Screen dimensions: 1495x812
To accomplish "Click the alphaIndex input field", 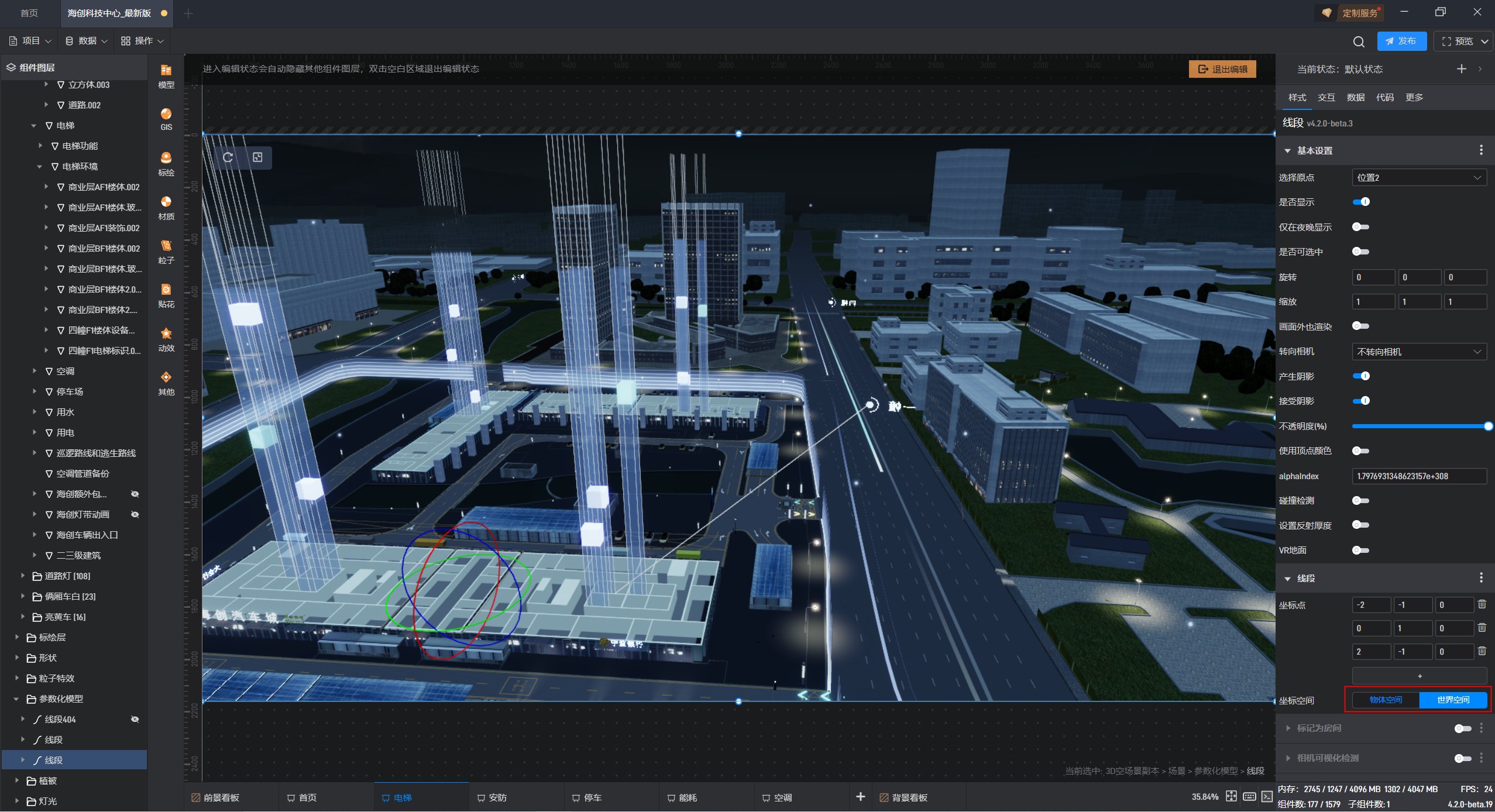I will (x=1419, y=476).
